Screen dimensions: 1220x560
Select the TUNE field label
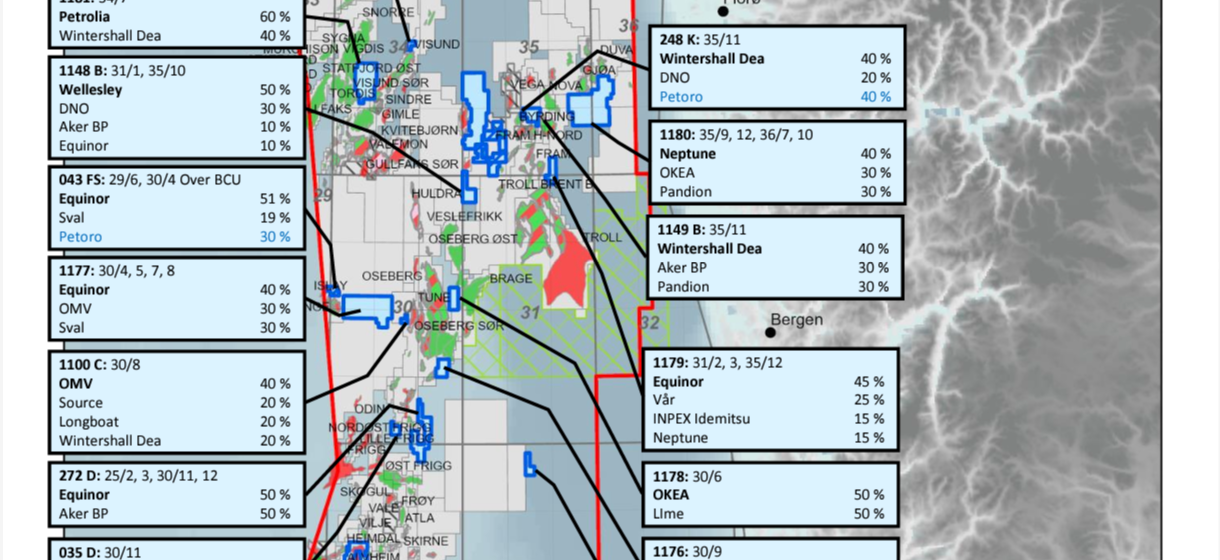pyautogui.click(x=433, y=298)
